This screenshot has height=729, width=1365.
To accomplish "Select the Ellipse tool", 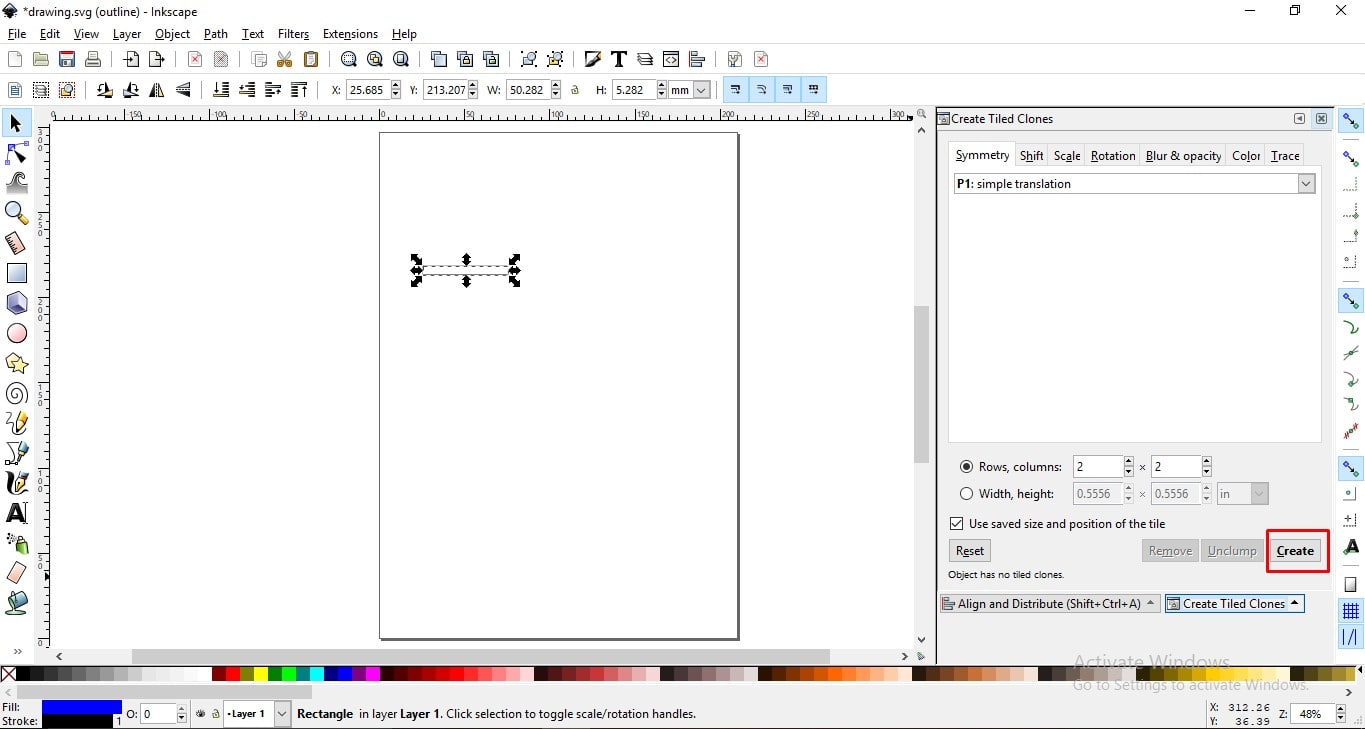I will point(16,333).
